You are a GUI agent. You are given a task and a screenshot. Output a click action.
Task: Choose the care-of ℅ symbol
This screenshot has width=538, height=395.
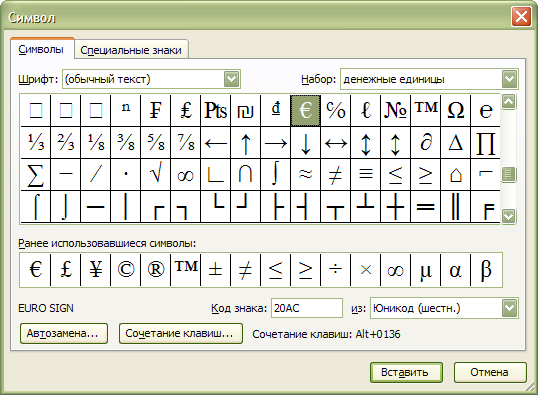coord(336,111)
